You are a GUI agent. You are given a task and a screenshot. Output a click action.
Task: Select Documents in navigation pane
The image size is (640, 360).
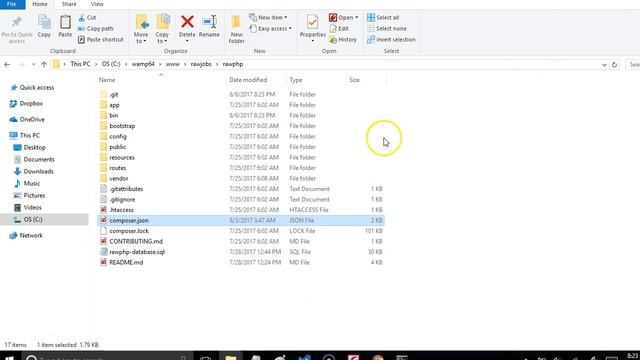pyautogui.click(x=34, y=159)
